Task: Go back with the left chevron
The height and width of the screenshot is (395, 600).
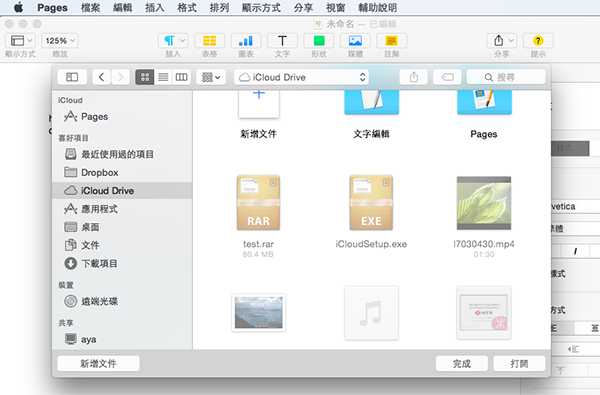Action: (x=102, y=77)
